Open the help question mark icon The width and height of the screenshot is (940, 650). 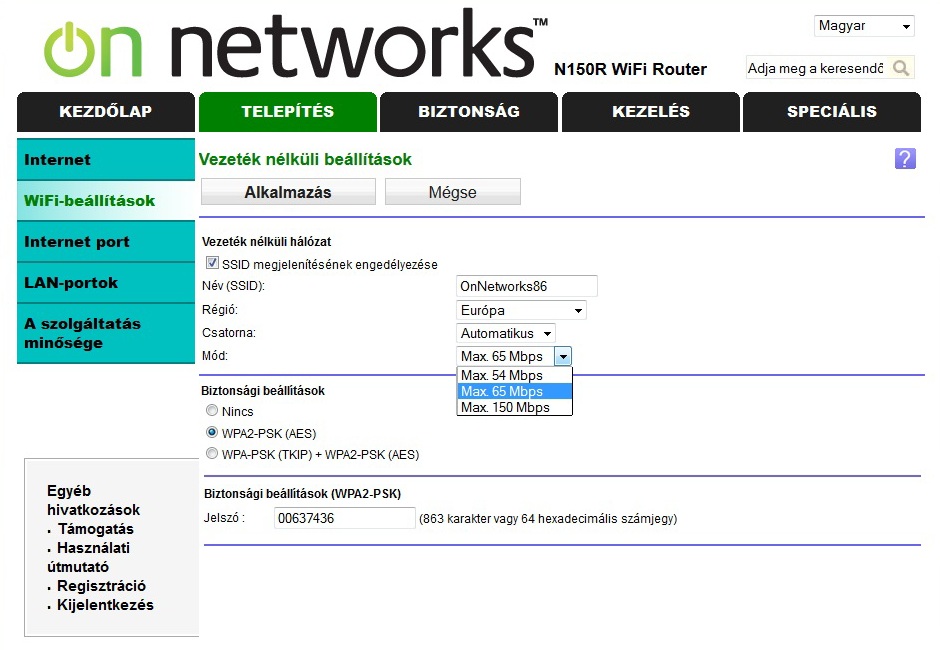[x=905, y=158]
